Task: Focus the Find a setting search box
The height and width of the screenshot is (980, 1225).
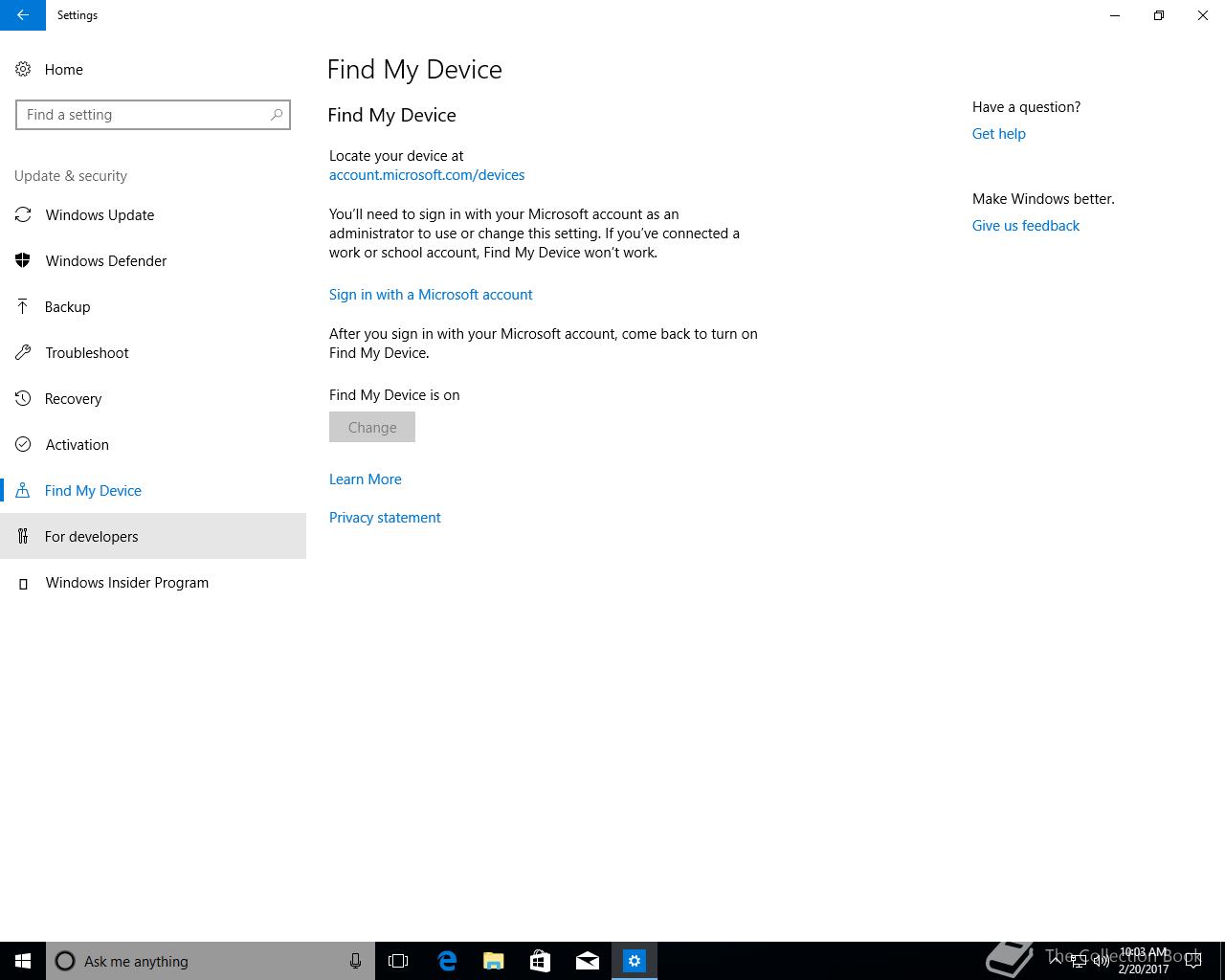Action: 153,115
